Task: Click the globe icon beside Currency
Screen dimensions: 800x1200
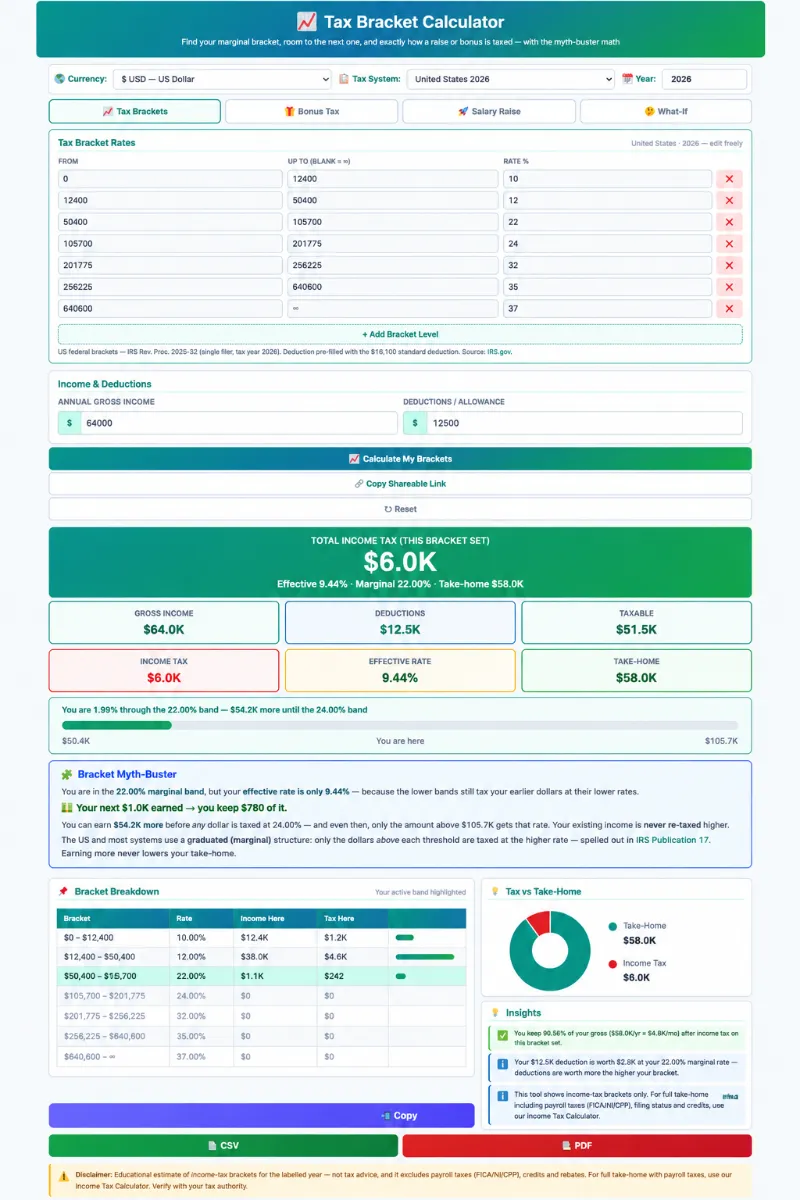Action: click(x=60, y=79)
